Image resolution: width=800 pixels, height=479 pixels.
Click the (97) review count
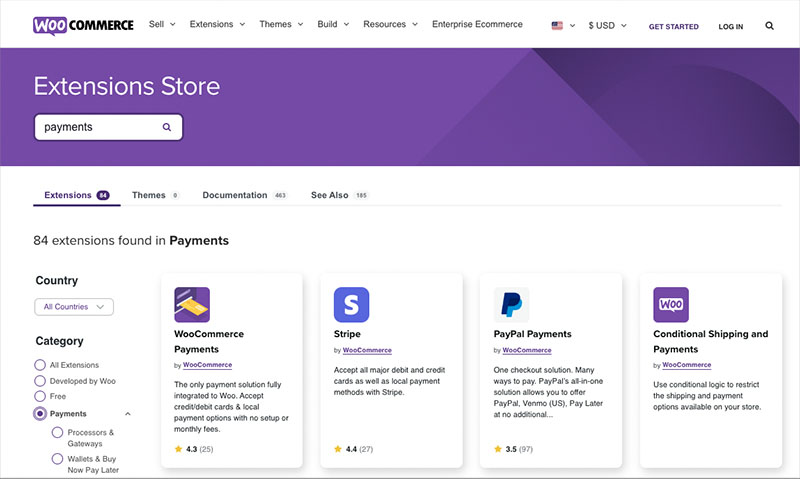[x=526, y=449]
